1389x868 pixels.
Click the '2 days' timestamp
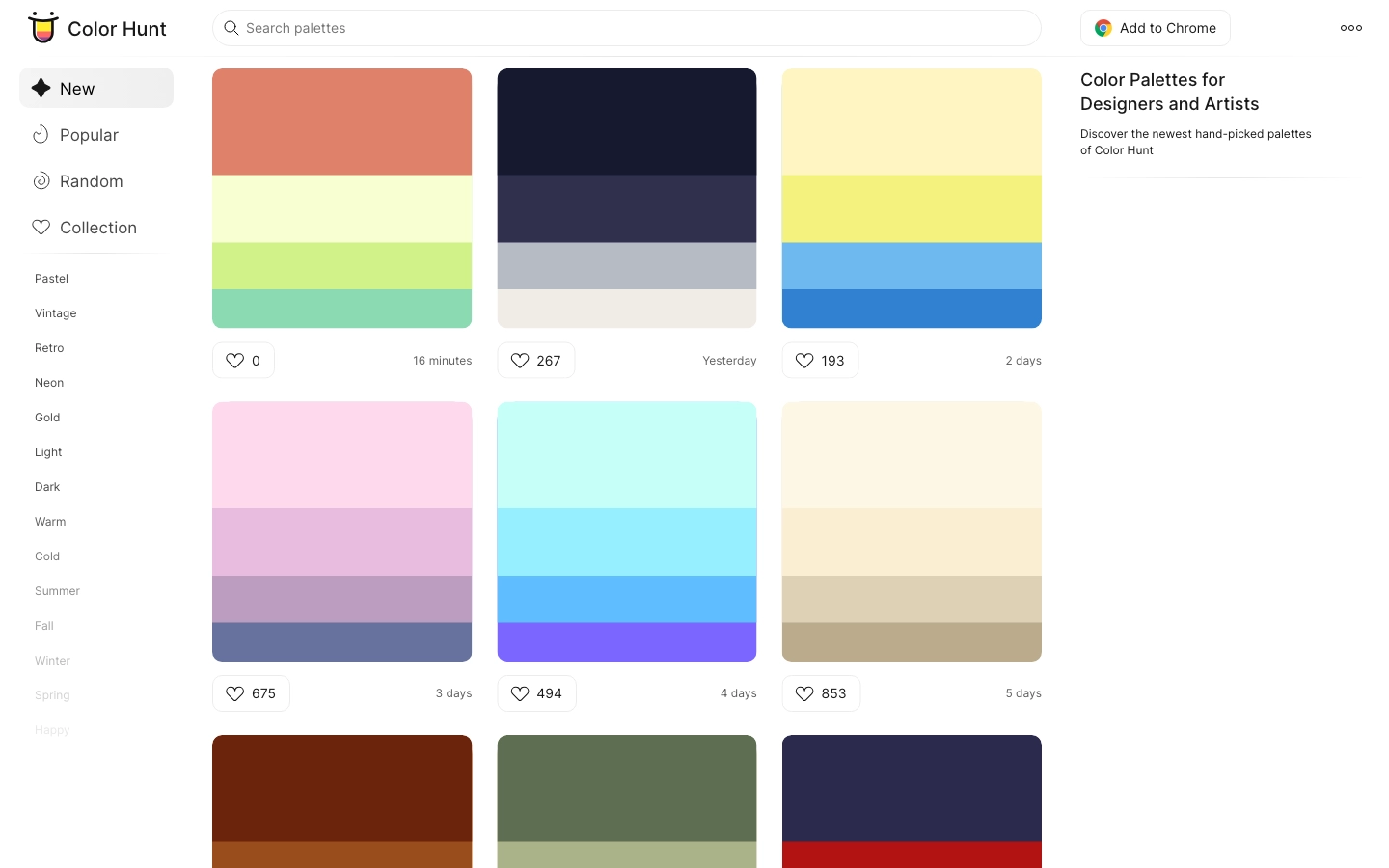[1023, 361]
